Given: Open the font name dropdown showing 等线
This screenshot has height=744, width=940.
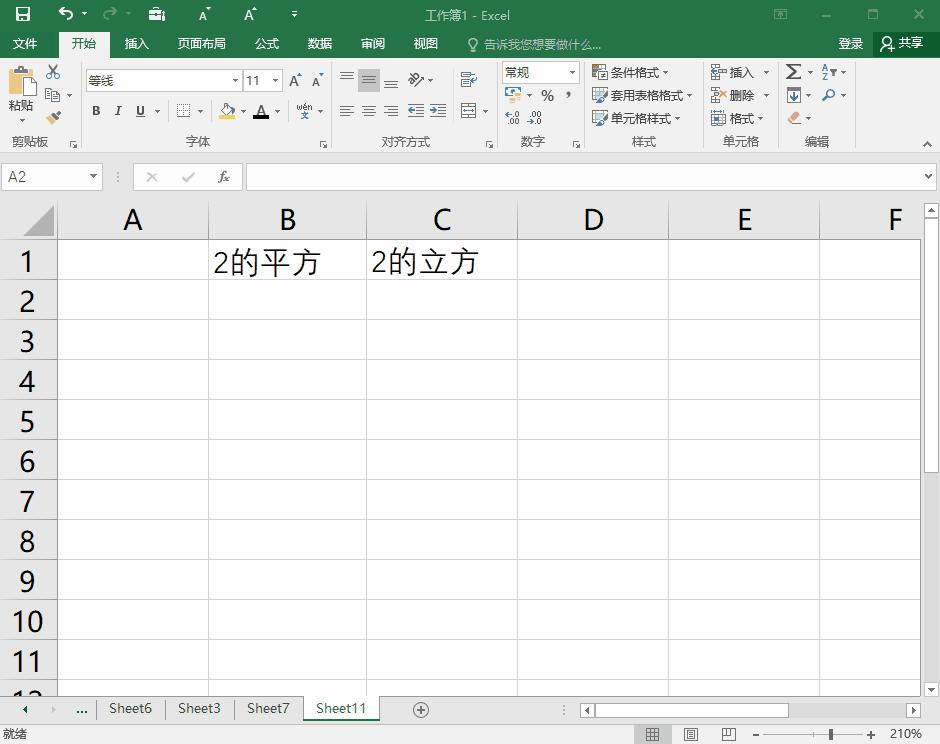Looking at the screenshot, I should 234,80.
